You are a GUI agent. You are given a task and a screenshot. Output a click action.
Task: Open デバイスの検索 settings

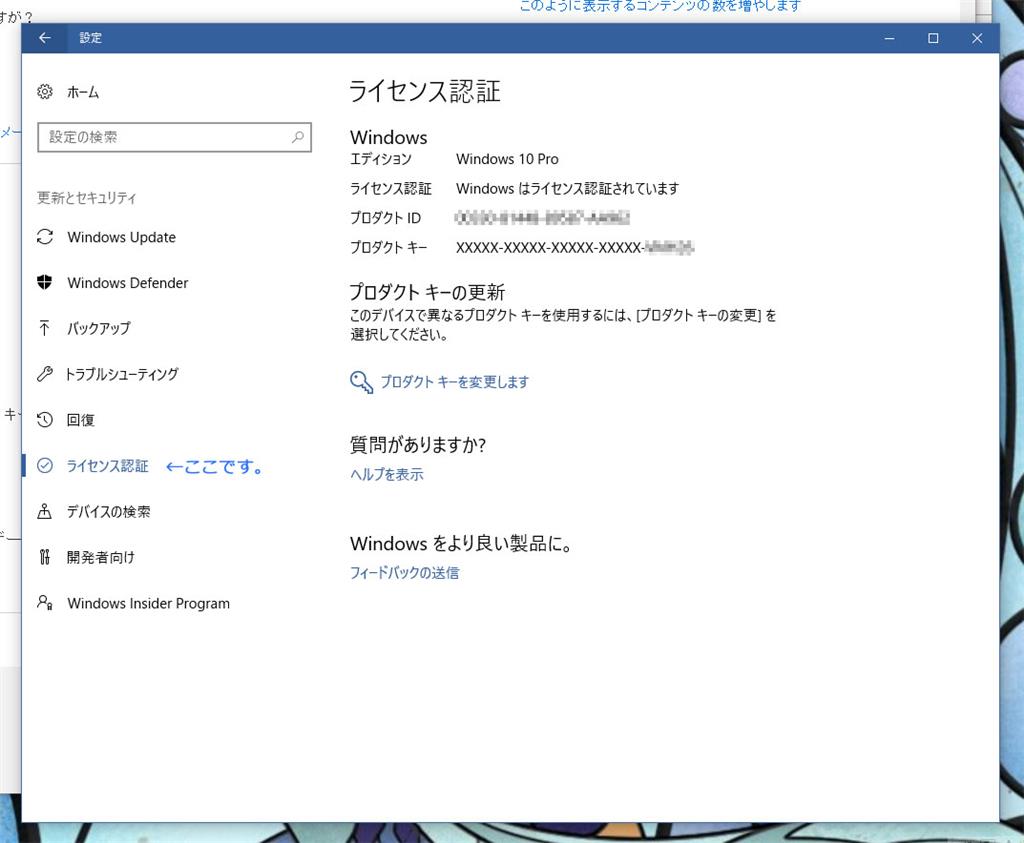point(108,511)
